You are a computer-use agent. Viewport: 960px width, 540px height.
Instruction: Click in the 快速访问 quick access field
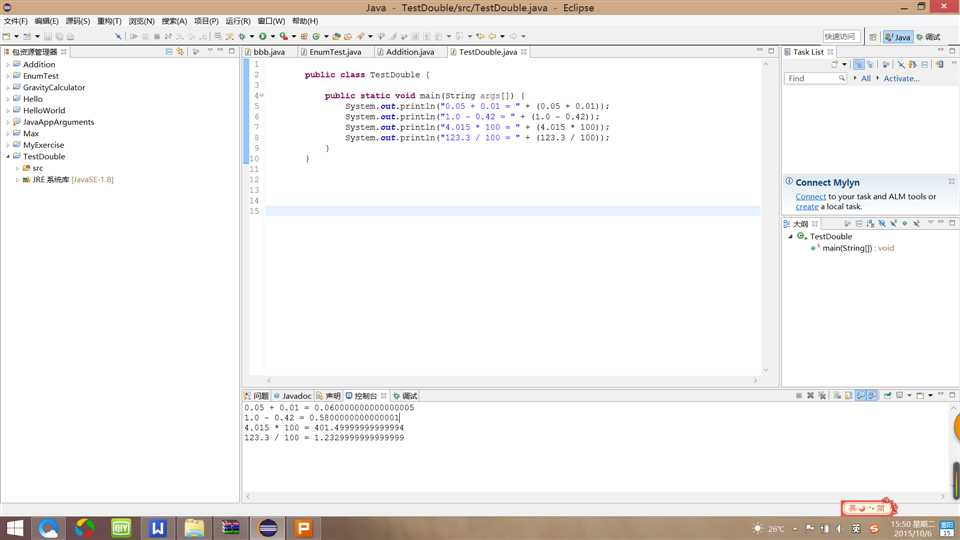pyautogui.click(x=841, y=36)
